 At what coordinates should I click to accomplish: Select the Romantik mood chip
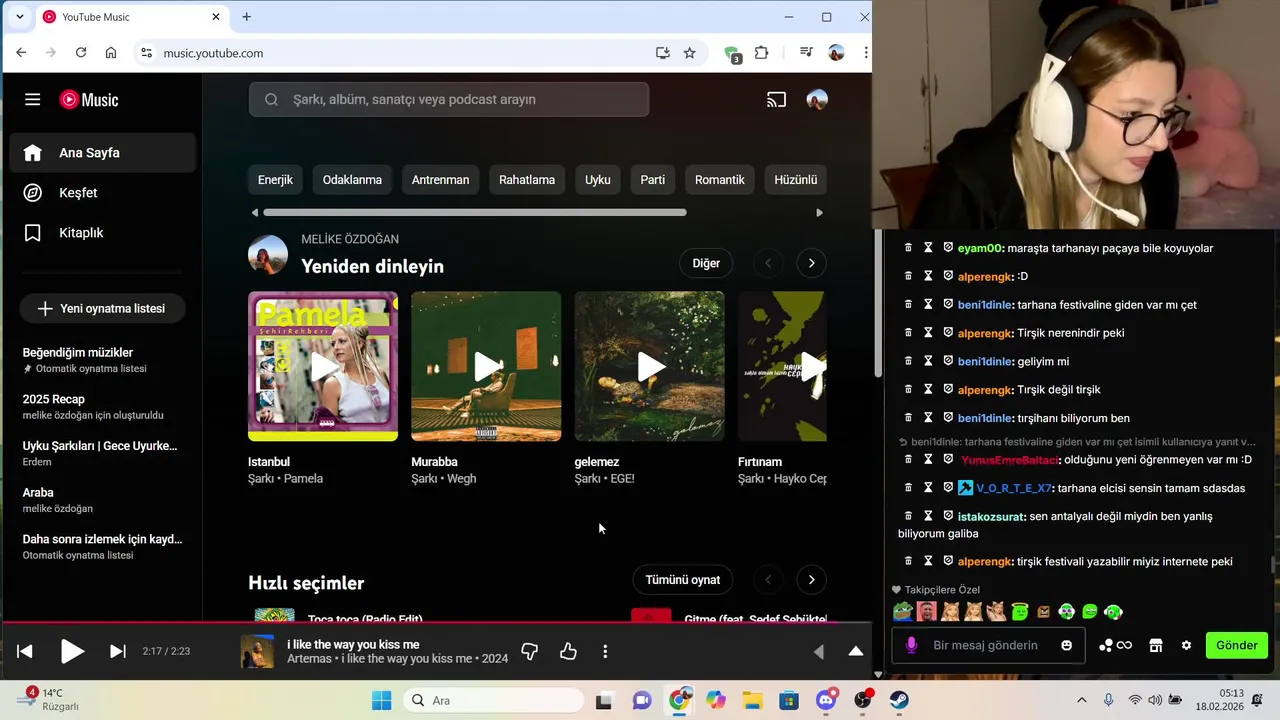tap(720, 180)
